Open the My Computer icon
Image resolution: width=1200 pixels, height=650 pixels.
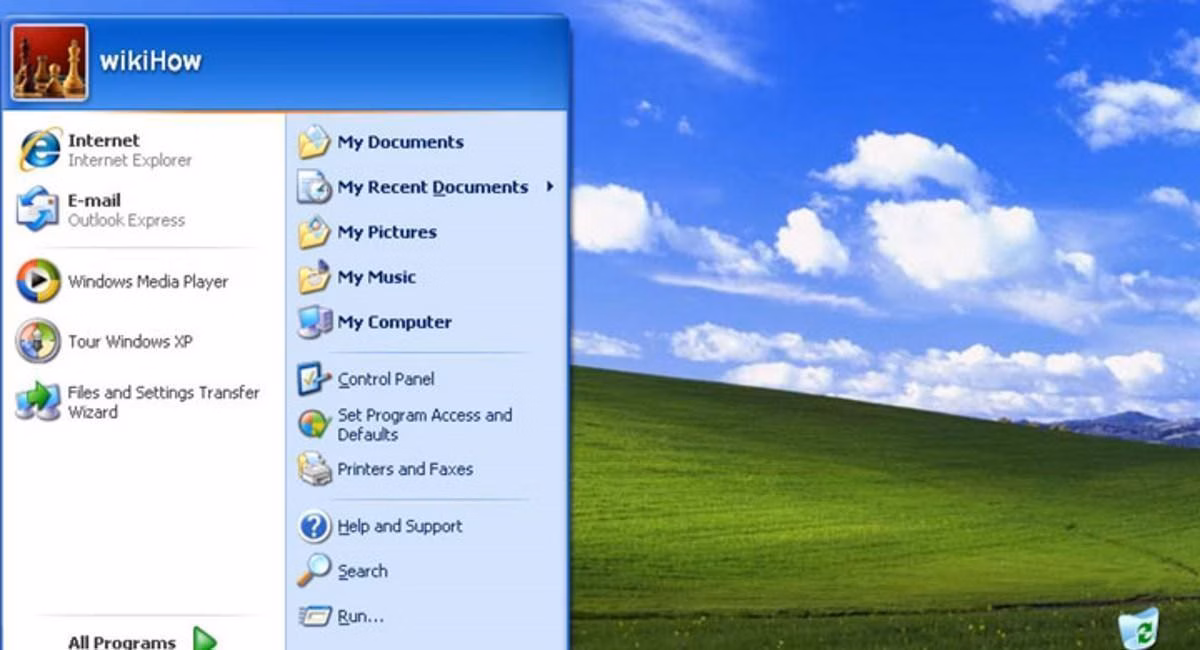[x=314, y=322]
